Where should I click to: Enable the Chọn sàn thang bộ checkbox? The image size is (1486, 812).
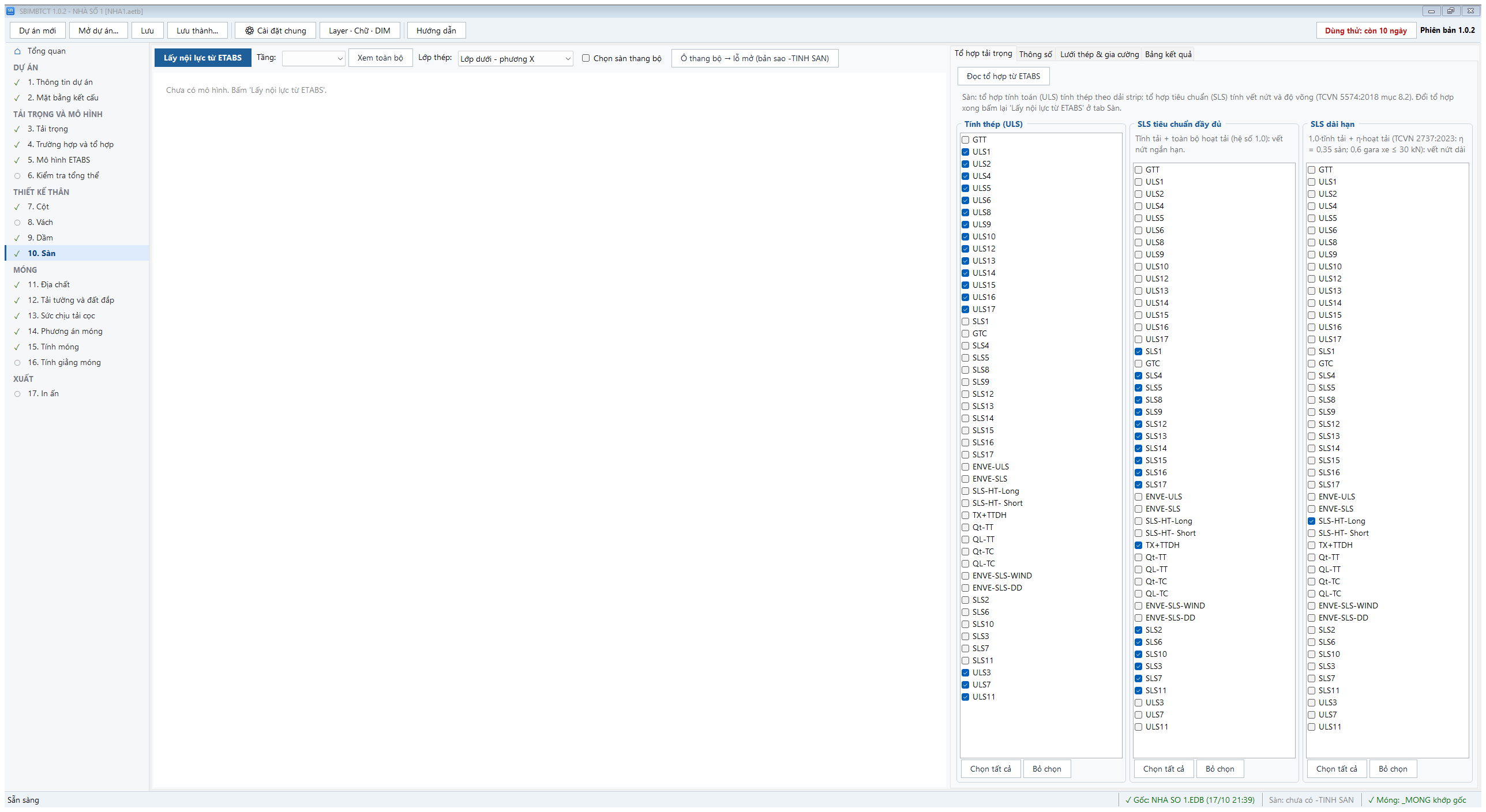click(586, 58)
